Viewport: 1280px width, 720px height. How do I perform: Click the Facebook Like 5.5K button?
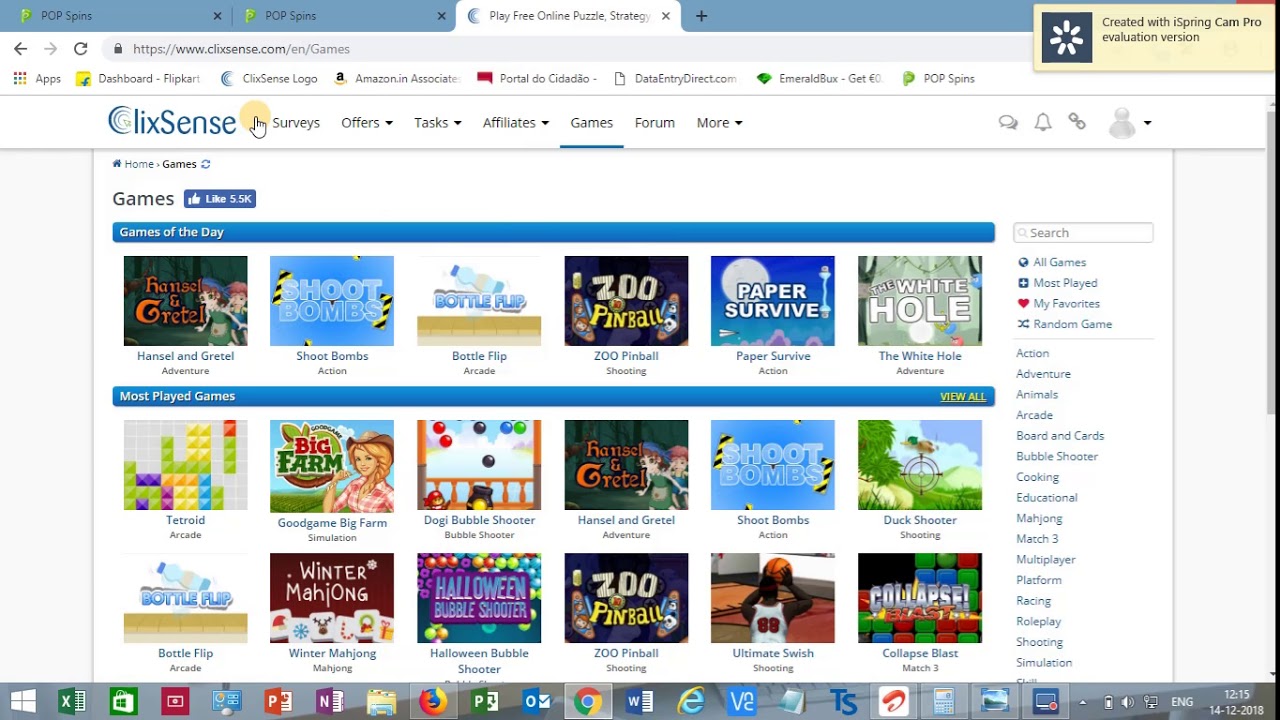click(220, 199)
